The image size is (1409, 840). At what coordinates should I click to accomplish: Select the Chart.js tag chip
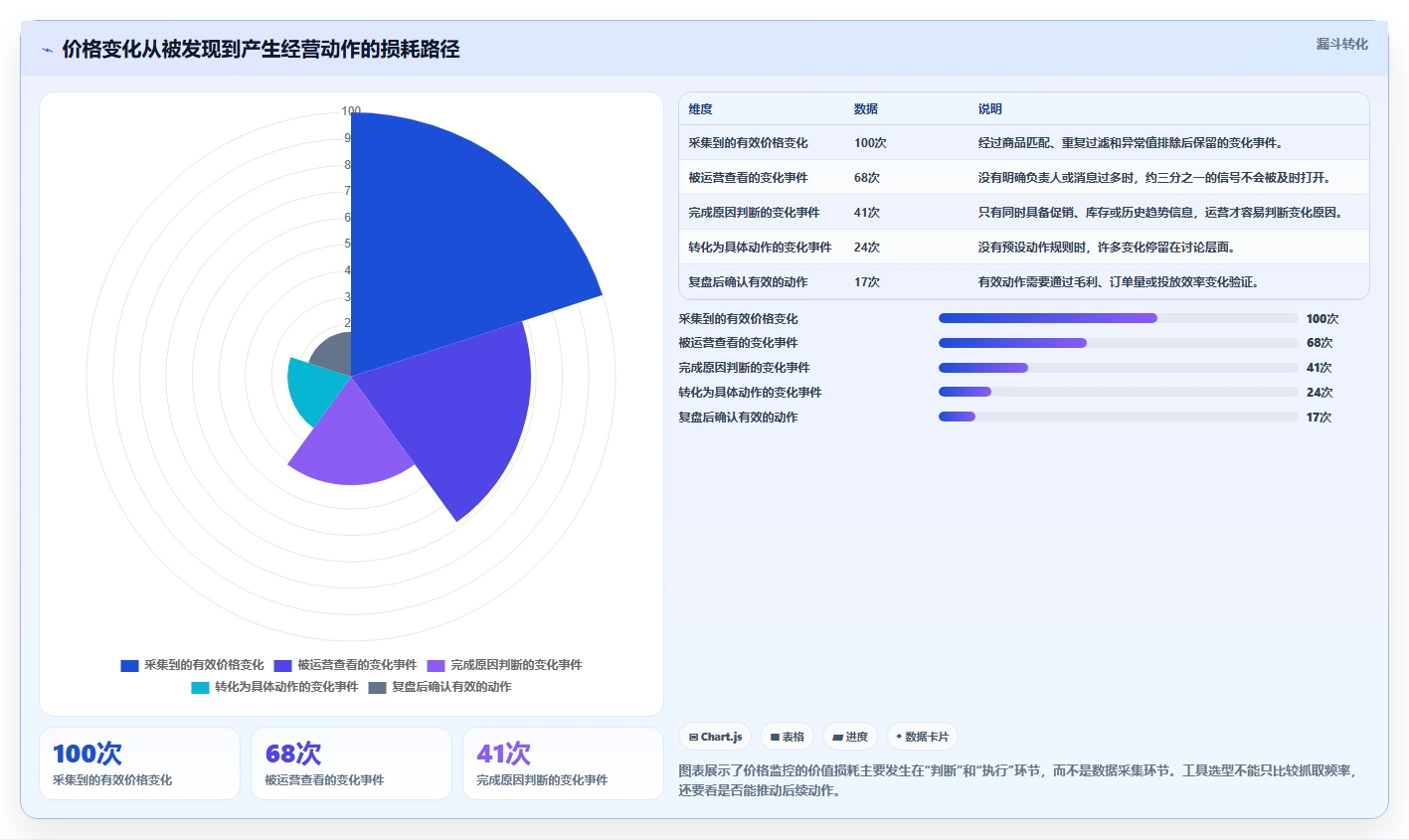point(715,737)
